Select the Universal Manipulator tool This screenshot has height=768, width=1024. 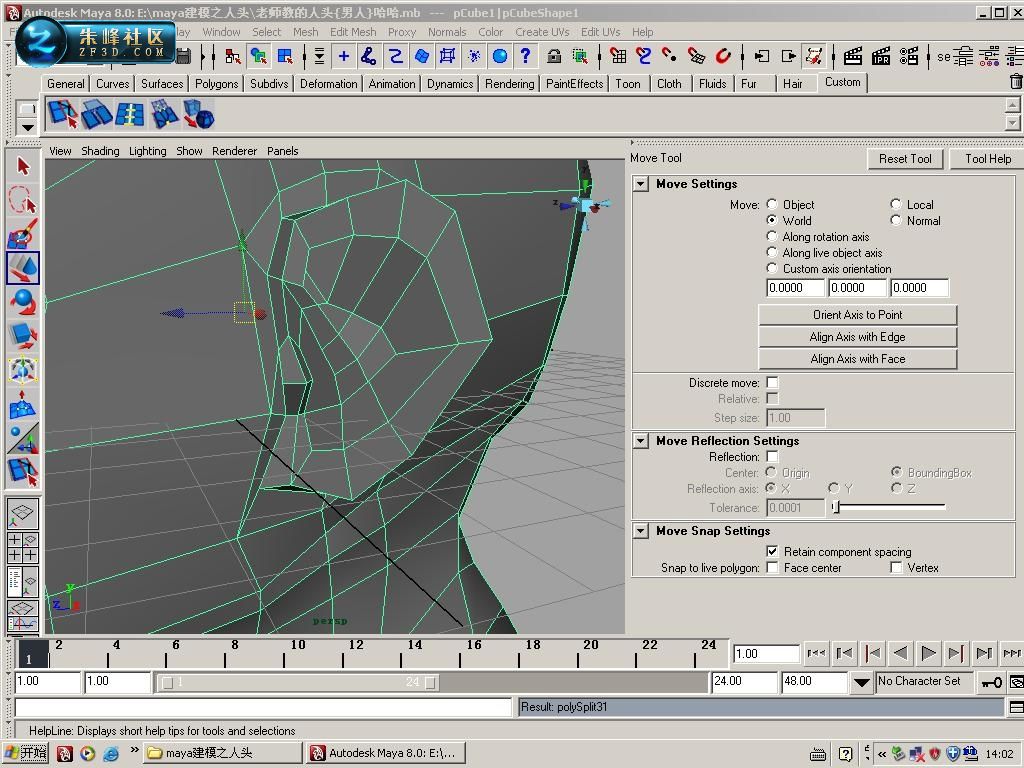tap(23, 370)
